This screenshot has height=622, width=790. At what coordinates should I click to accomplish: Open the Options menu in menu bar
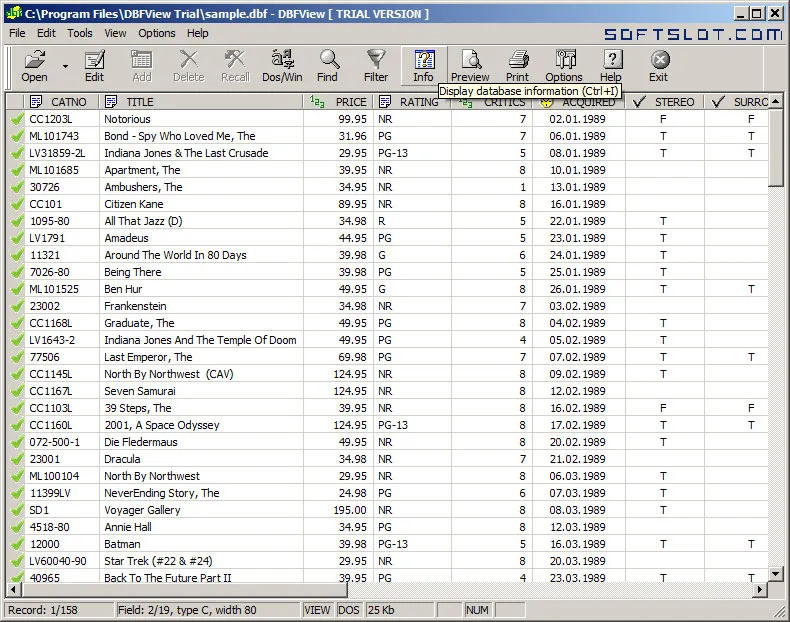pos(157,33)
